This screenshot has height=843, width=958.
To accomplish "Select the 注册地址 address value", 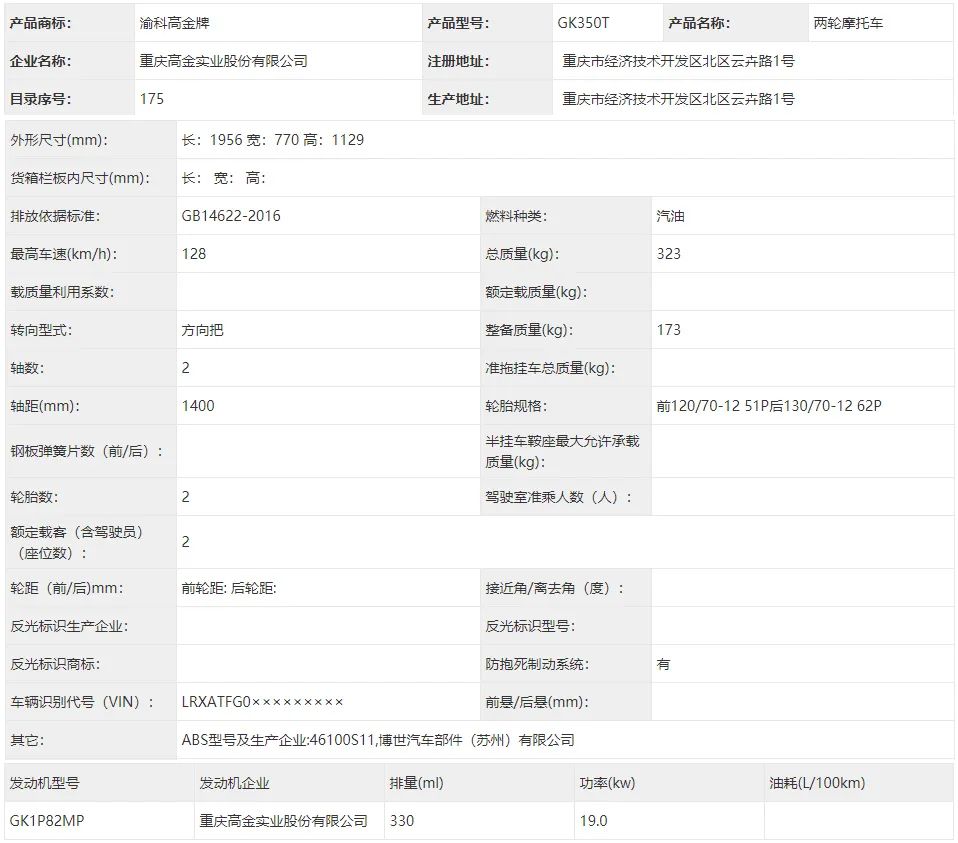I will (678, 61).
